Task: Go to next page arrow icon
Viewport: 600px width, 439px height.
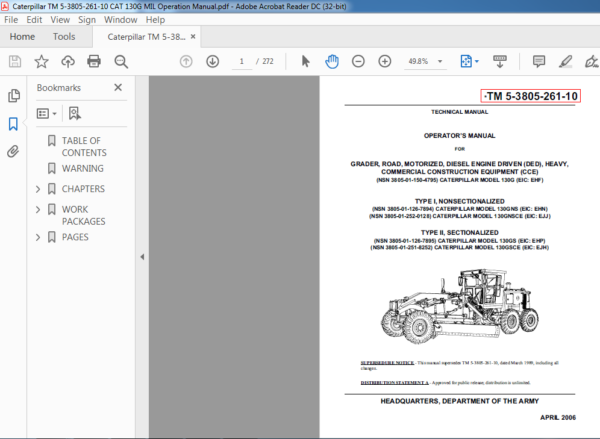Action: tap(213, 61)
